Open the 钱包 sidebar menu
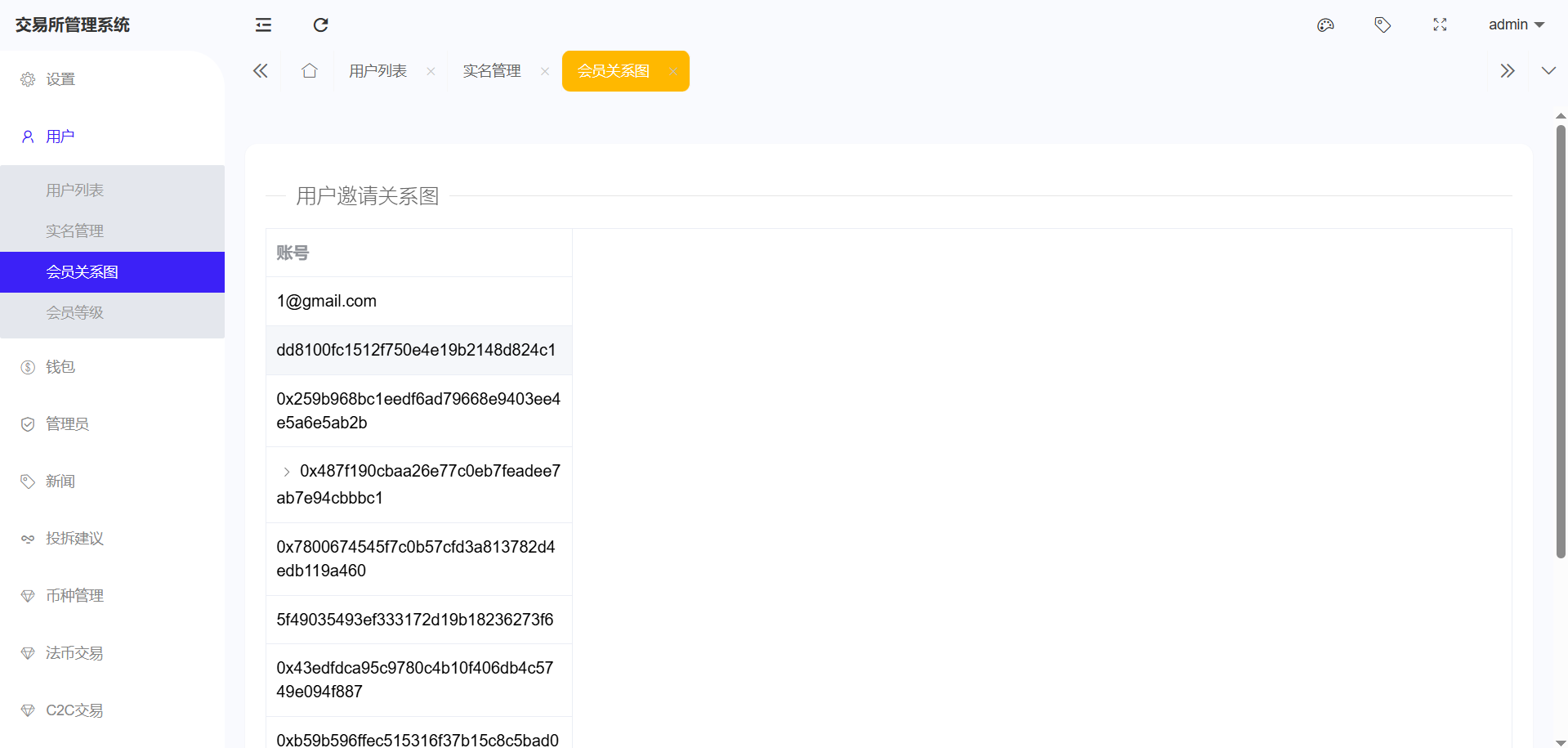Screen dimensions: 1568x748 60,367
